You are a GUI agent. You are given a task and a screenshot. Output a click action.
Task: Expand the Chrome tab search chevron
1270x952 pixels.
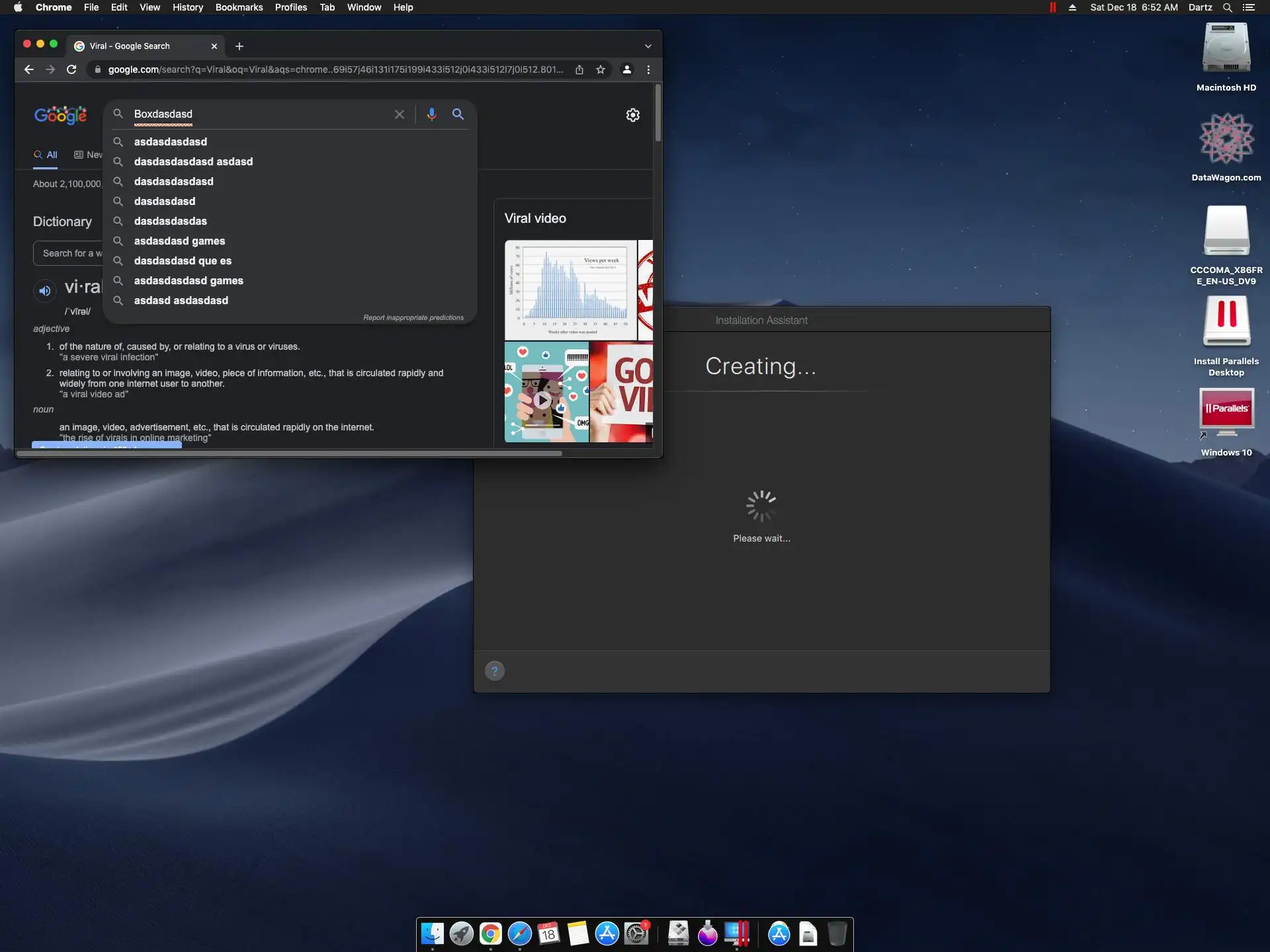(648, 46)
